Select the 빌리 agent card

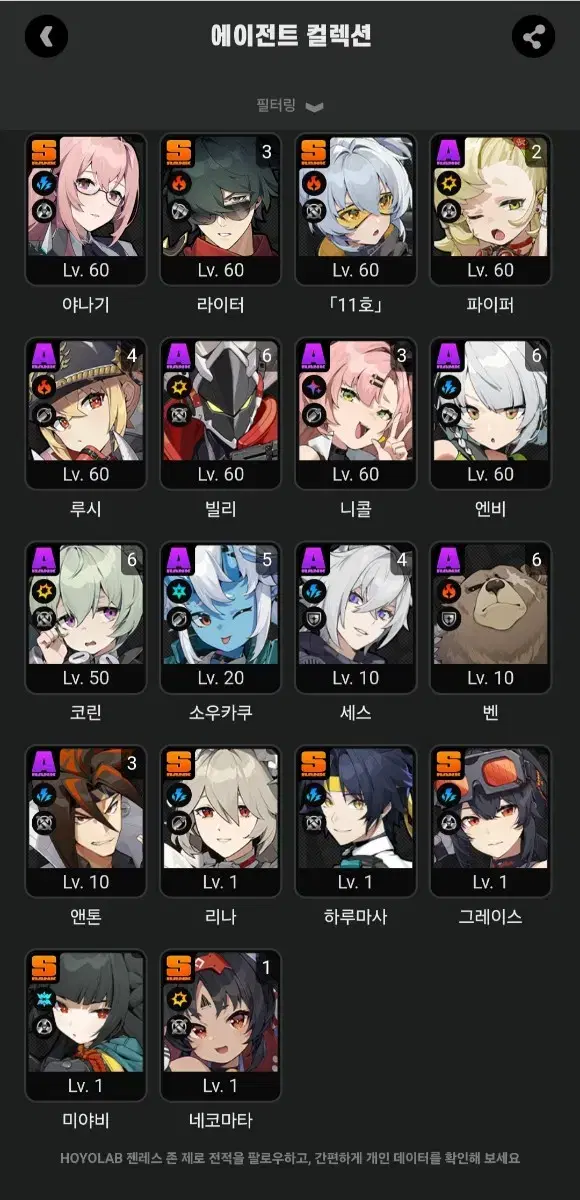pyautogui.click(x=220, y=414)
